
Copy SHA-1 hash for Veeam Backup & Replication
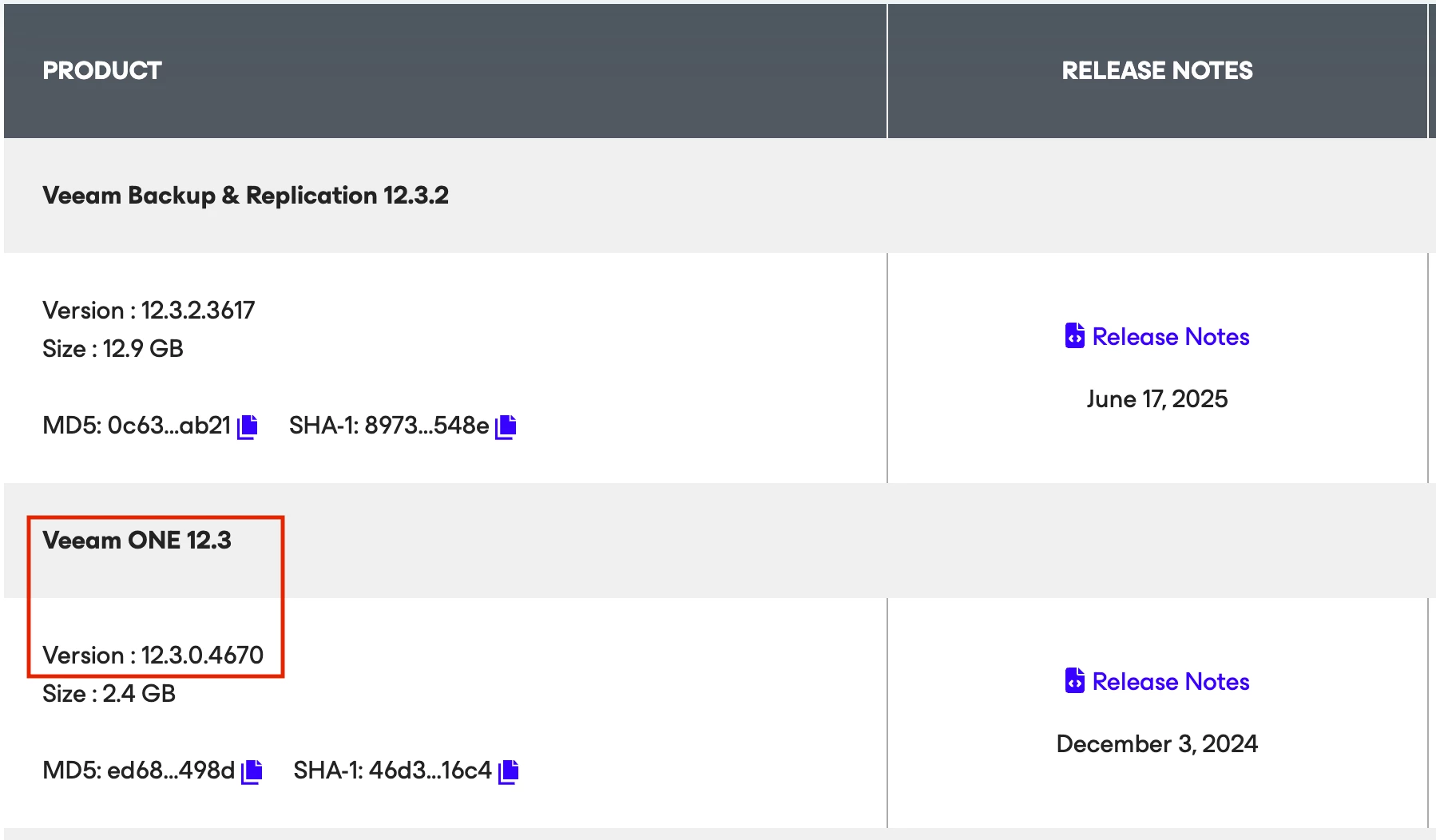pos(506,427)
